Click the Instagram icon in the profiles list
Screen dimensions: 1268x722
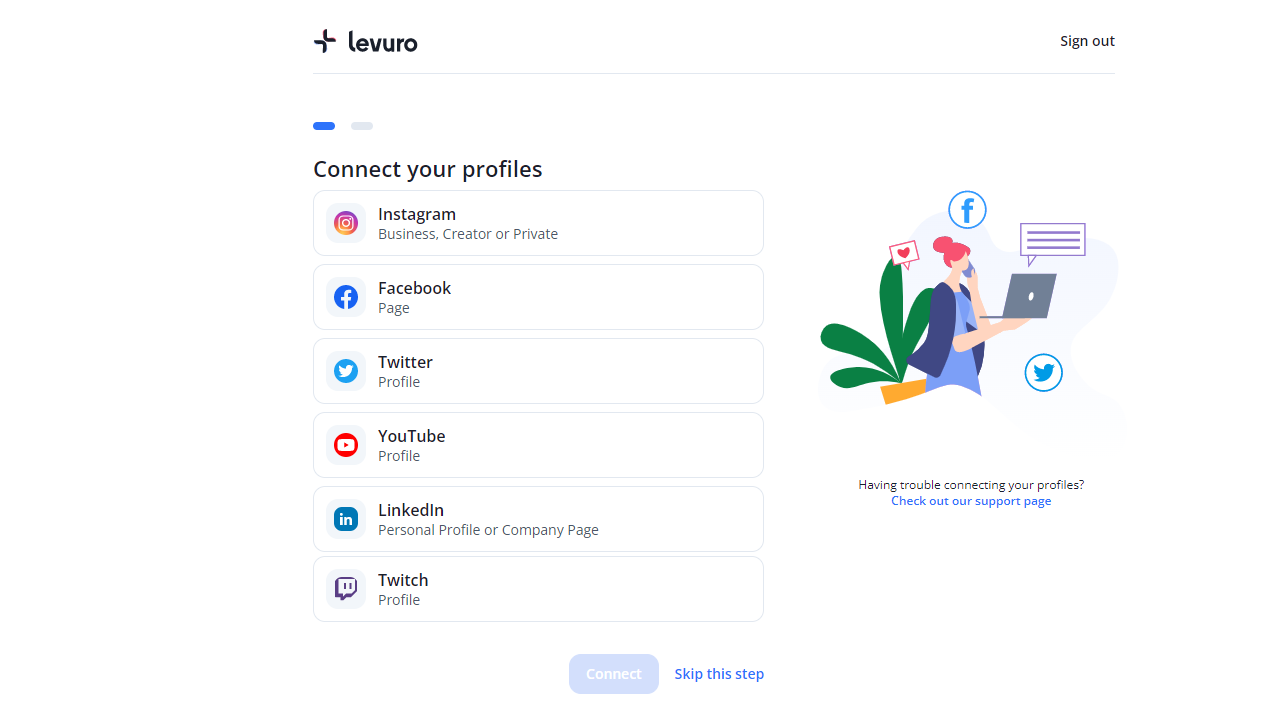coord(345,223)
